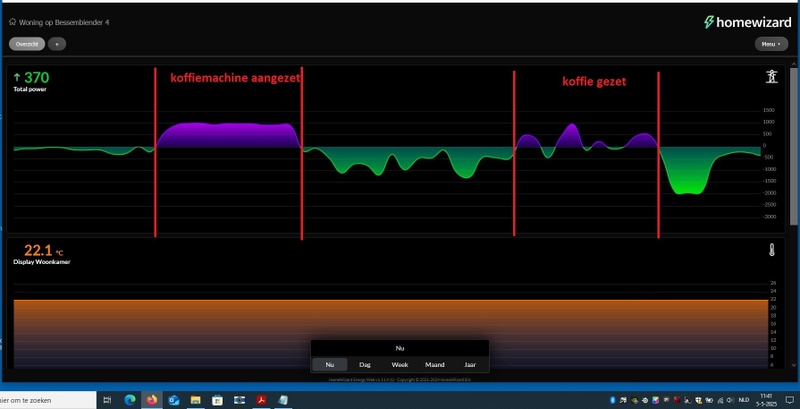Click the Windows search box
Image resolution: width=800 pixels, height=409 pixels.
click(x=48, y=400)
